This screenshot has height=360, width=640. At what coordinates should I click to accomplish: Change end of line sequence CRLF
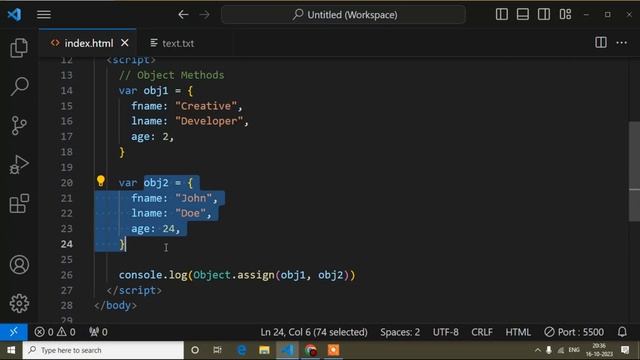pyautogui.click(x=482, y=332)
